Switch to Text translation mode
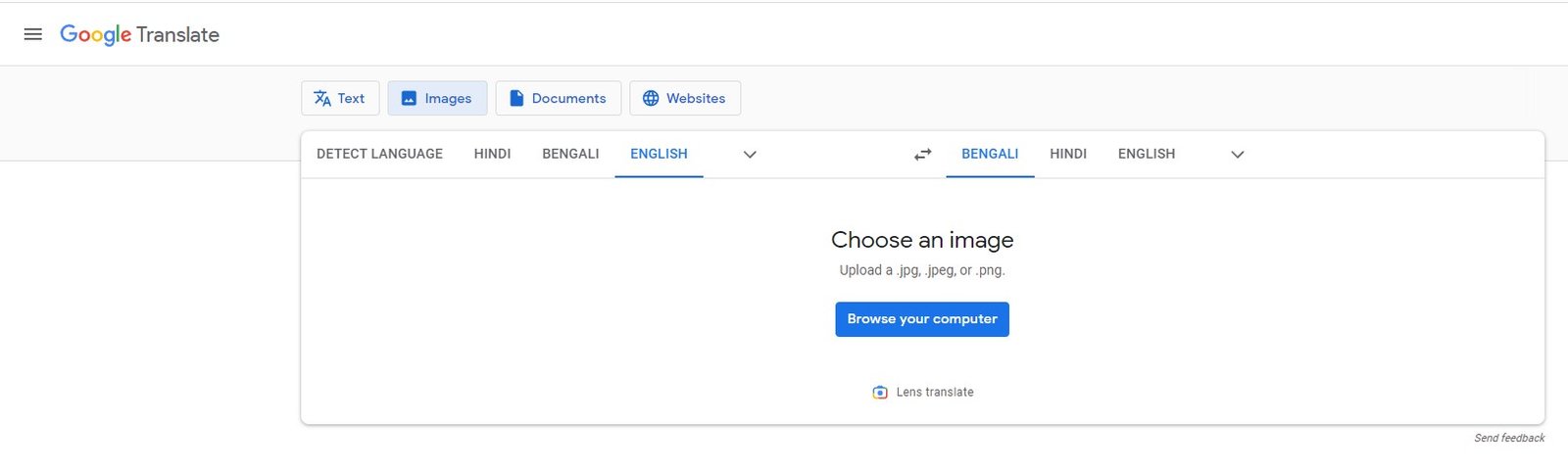 point(340,98)
